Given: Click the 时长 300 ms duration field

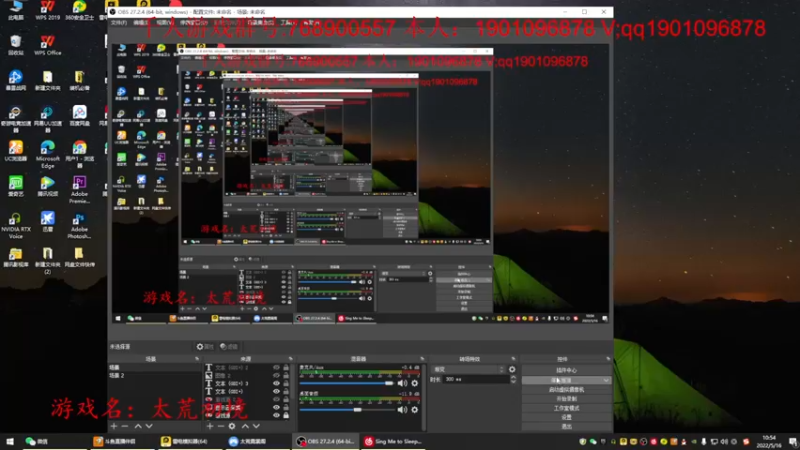Looking at the screenshot, I should point(477,380).
